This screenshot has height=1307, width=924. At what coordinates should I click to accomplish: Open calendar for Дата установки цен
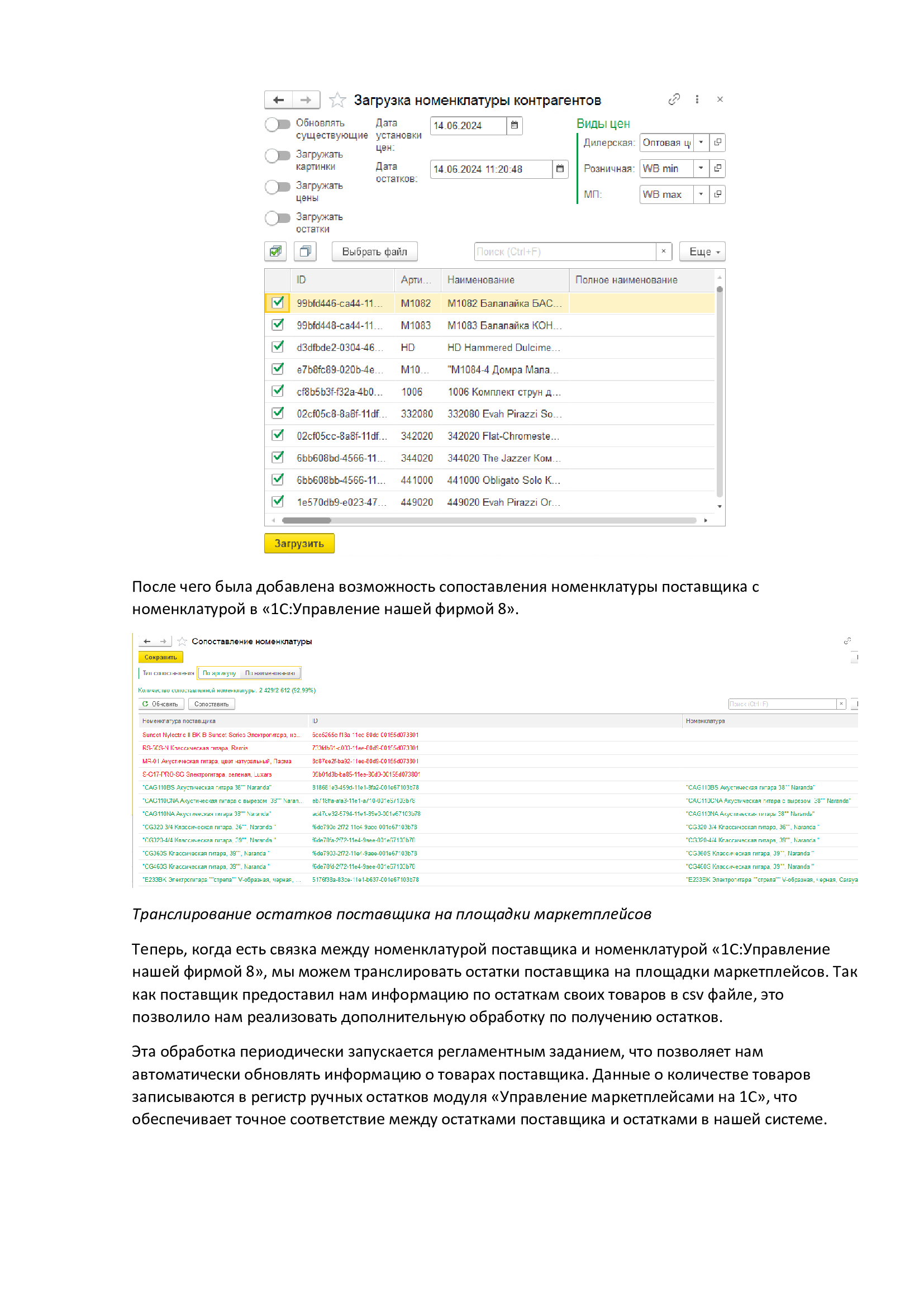click(x=515, y=125)
